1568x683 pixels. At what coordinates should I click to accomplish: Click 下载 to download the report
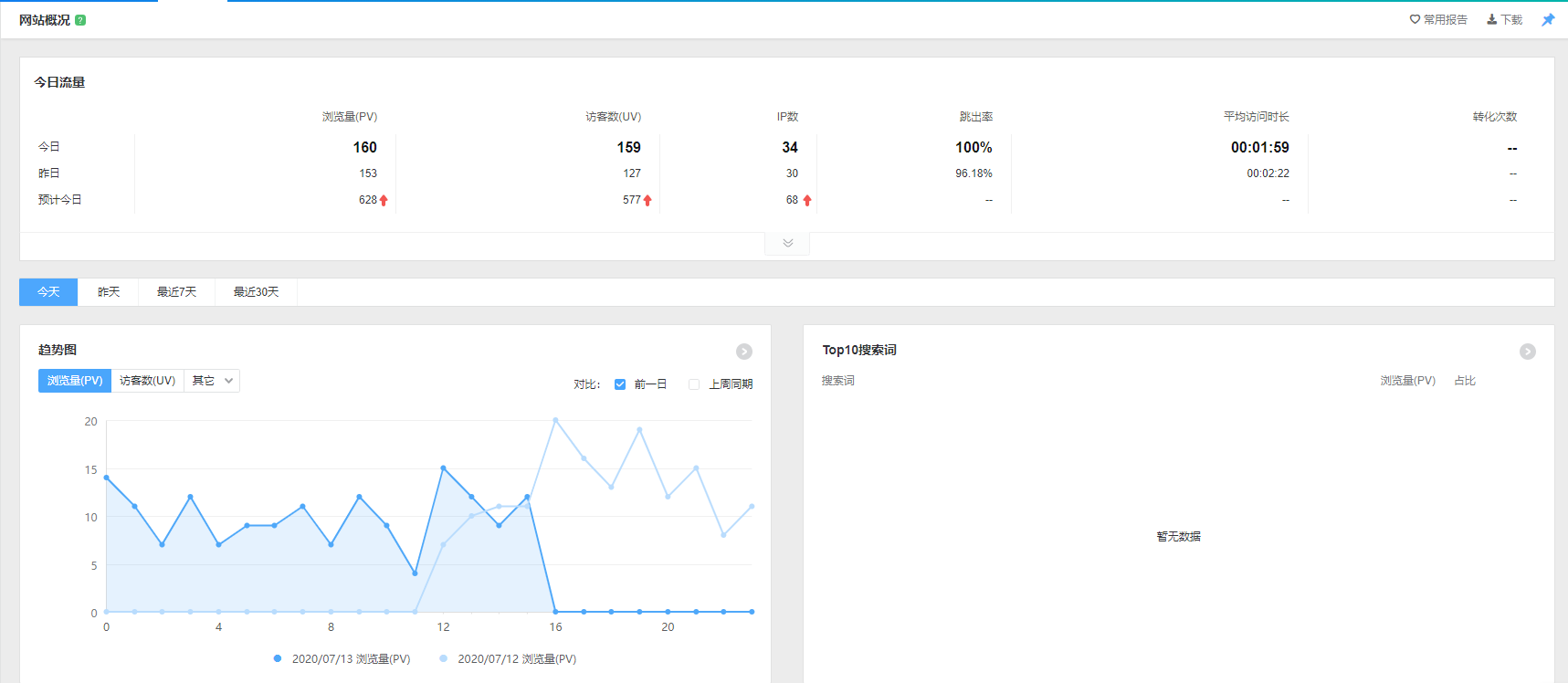pyautogui.click(x=1504, y=19)
